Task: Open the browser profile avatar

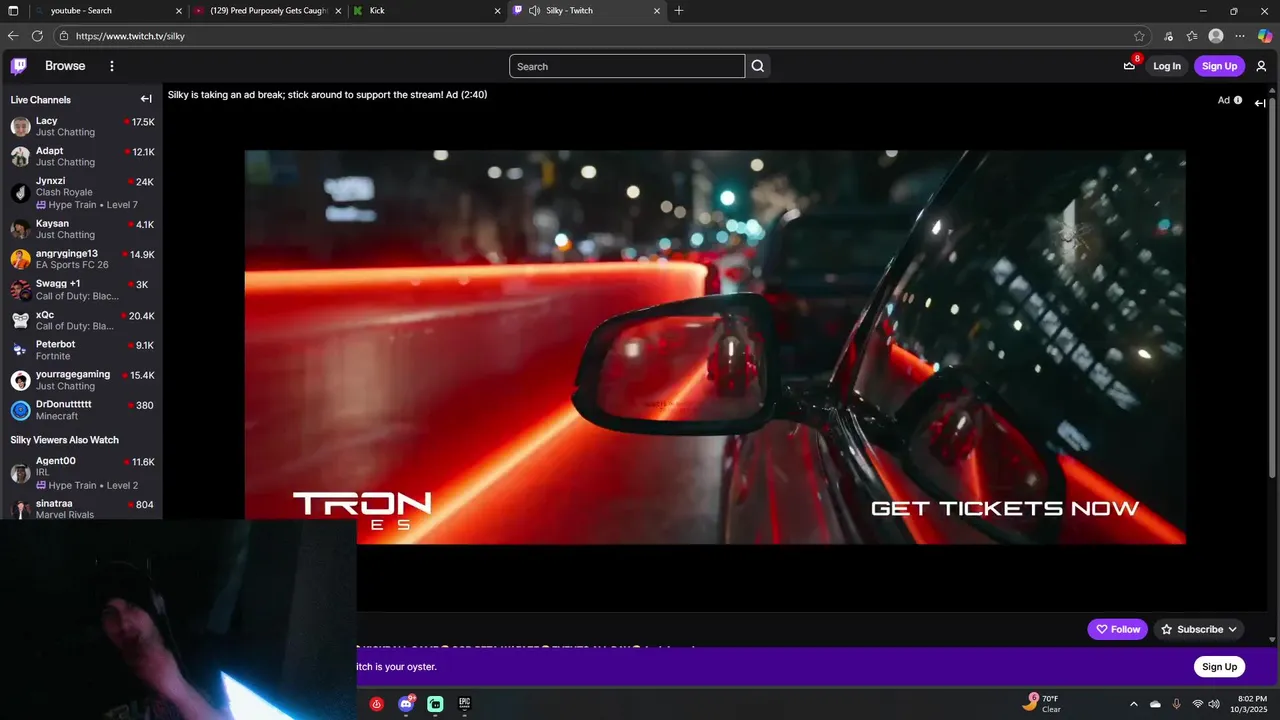Action: coord(1216,35)
